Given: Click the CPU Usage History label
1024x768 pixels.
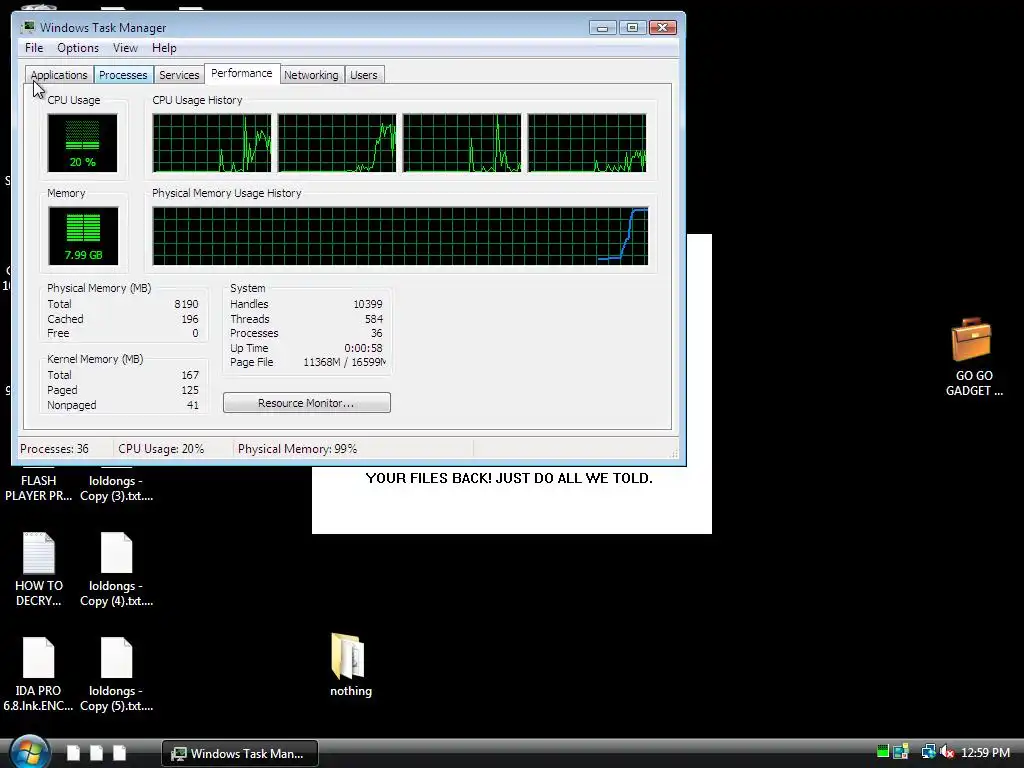Looking at the screenshot, I should [x=197, y=100].
